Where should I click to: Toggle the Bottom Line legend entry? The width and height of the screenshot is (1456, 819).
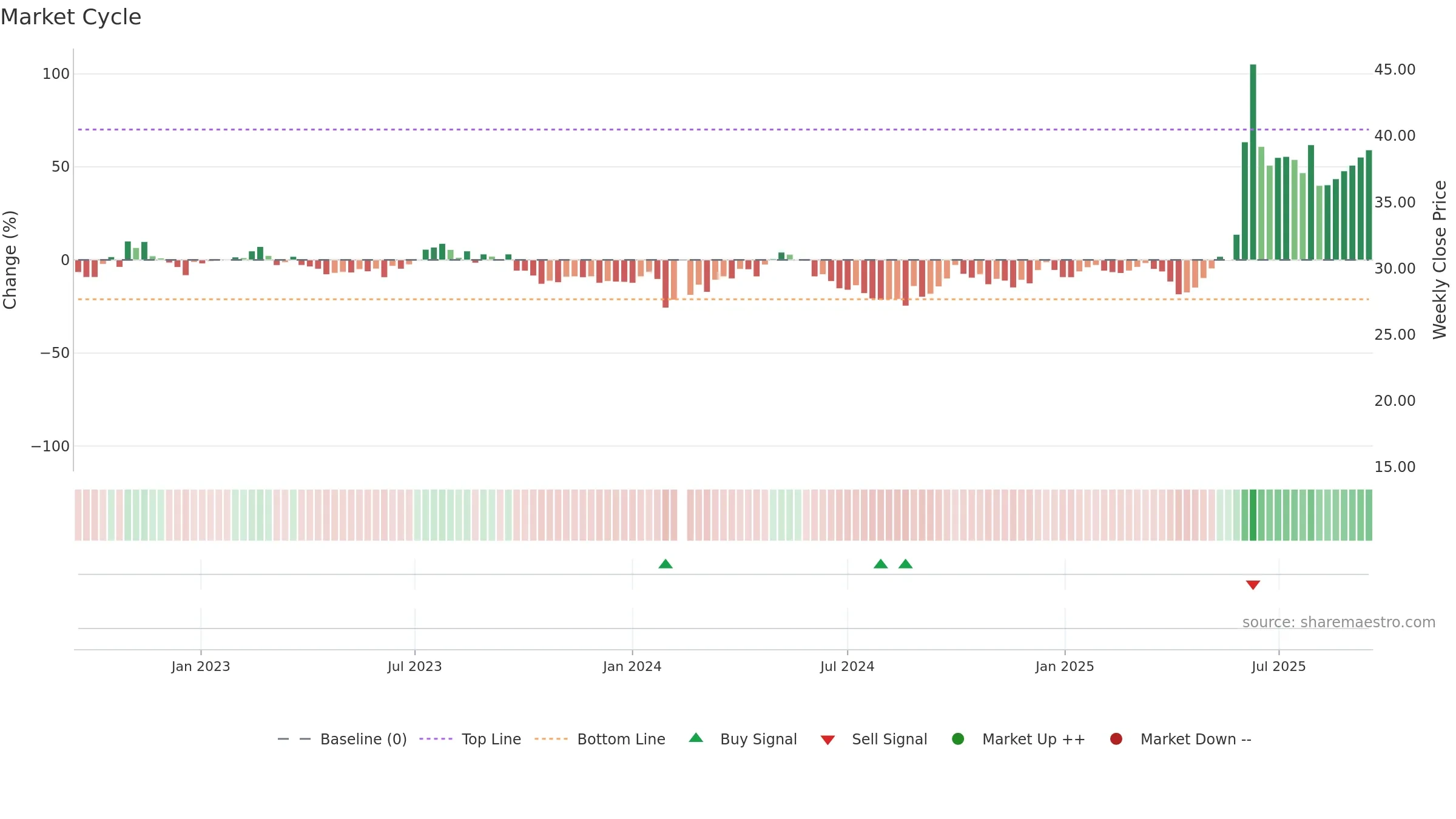[x=600, y=739]
